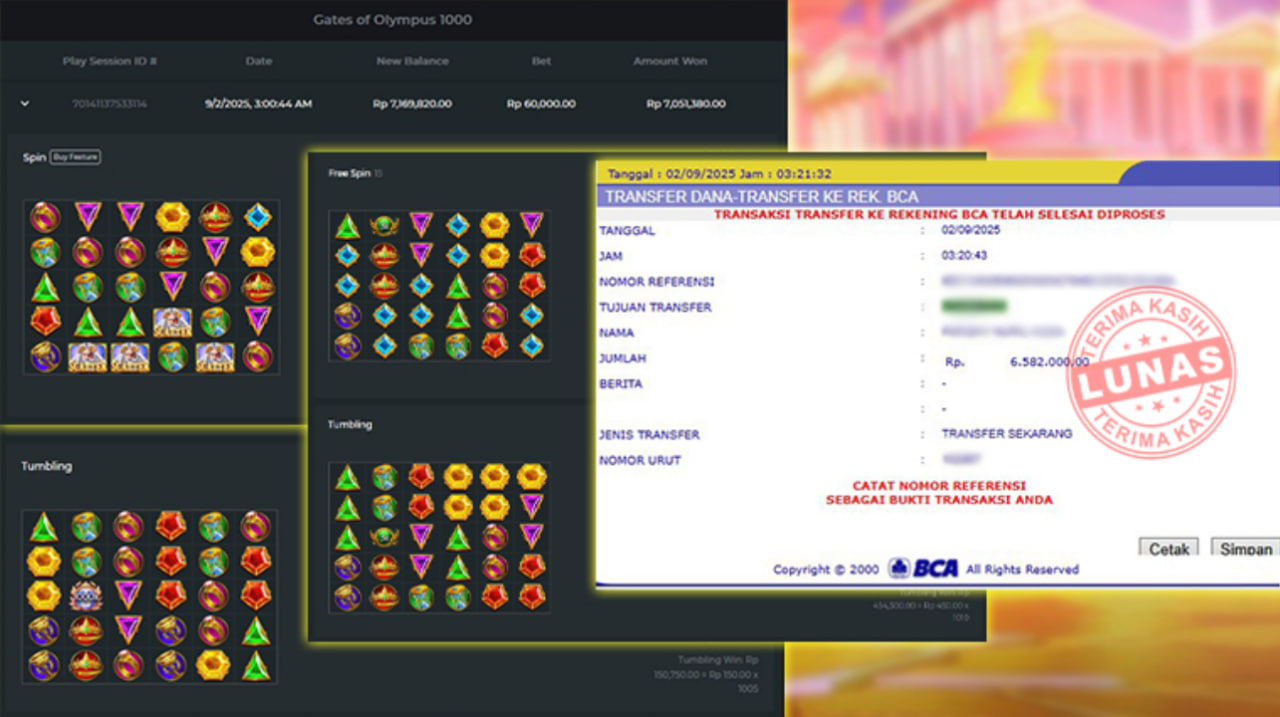The height and width of the screenshot is (717, 1280).
Task: Select the Tanggal 02/09/2025 Jam 03:21:32 timestamp
Action: (719, 174)
